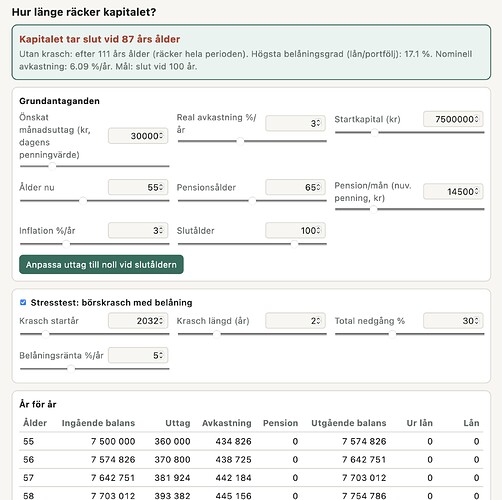
Task: Click the Real avkastning slider handle
Action: (240, 141)
